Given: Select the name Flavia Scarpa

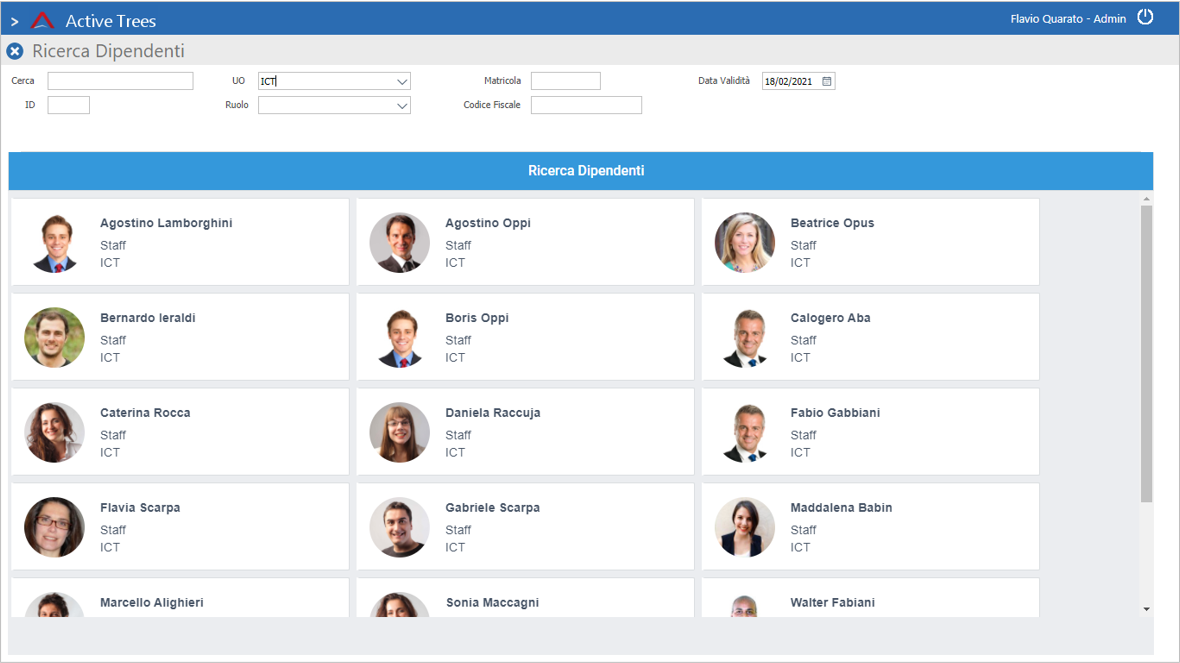Looking at the screenshot, I should coord(140,507).
